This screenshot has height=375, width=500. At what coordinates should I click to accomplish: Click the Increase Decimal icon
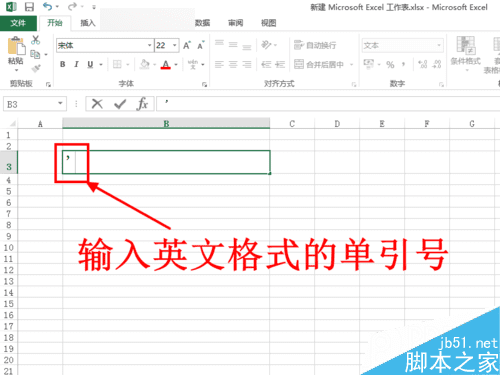tap(423, 64)
